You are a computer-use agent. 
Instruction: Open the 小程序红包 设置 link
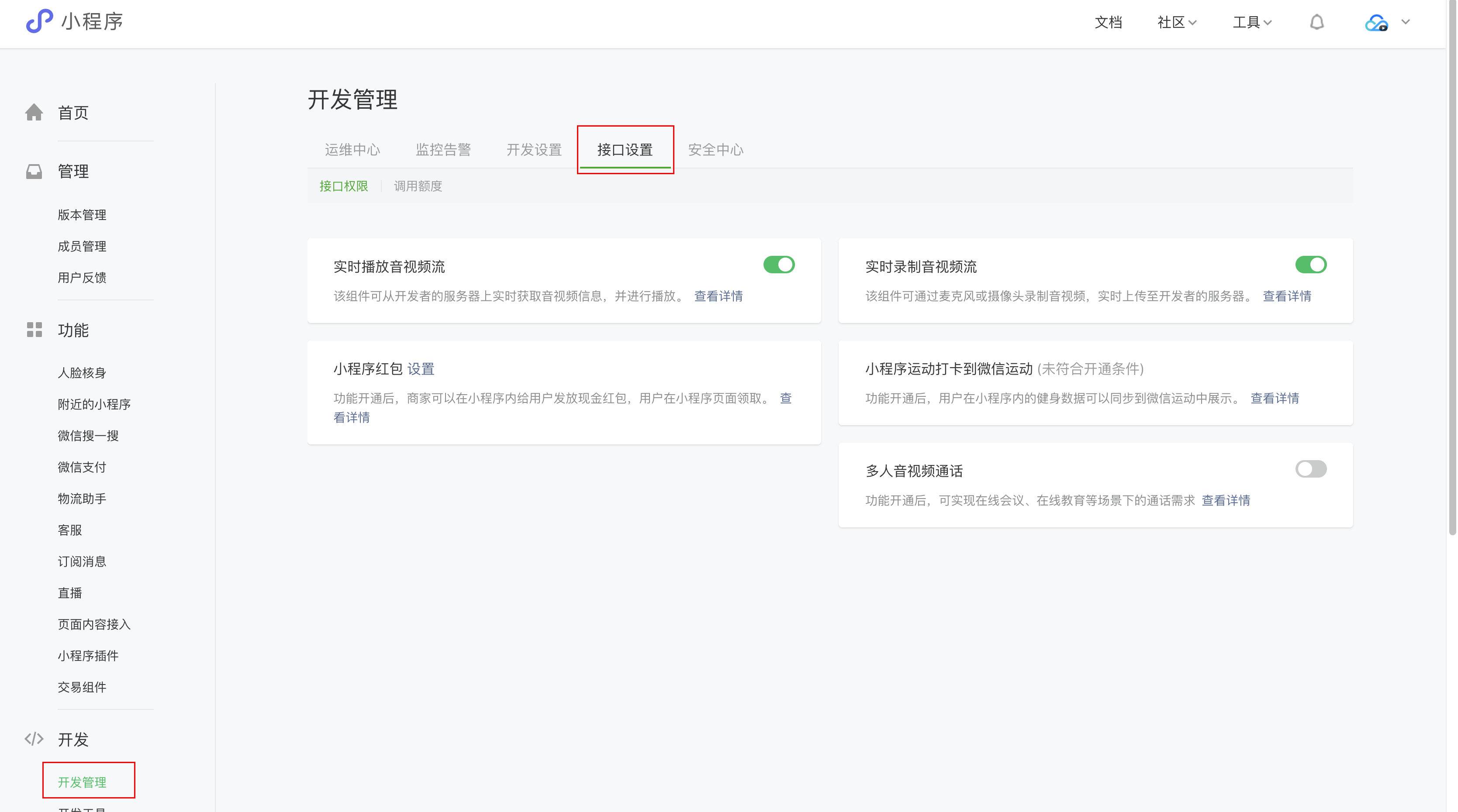pos(421,369)
